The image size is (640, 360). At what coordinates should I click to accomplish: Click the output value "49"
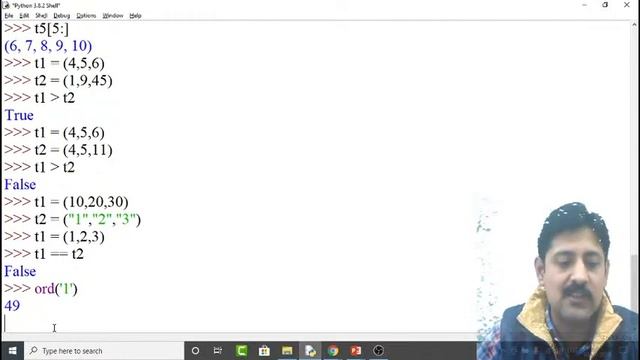click(12, 306)
